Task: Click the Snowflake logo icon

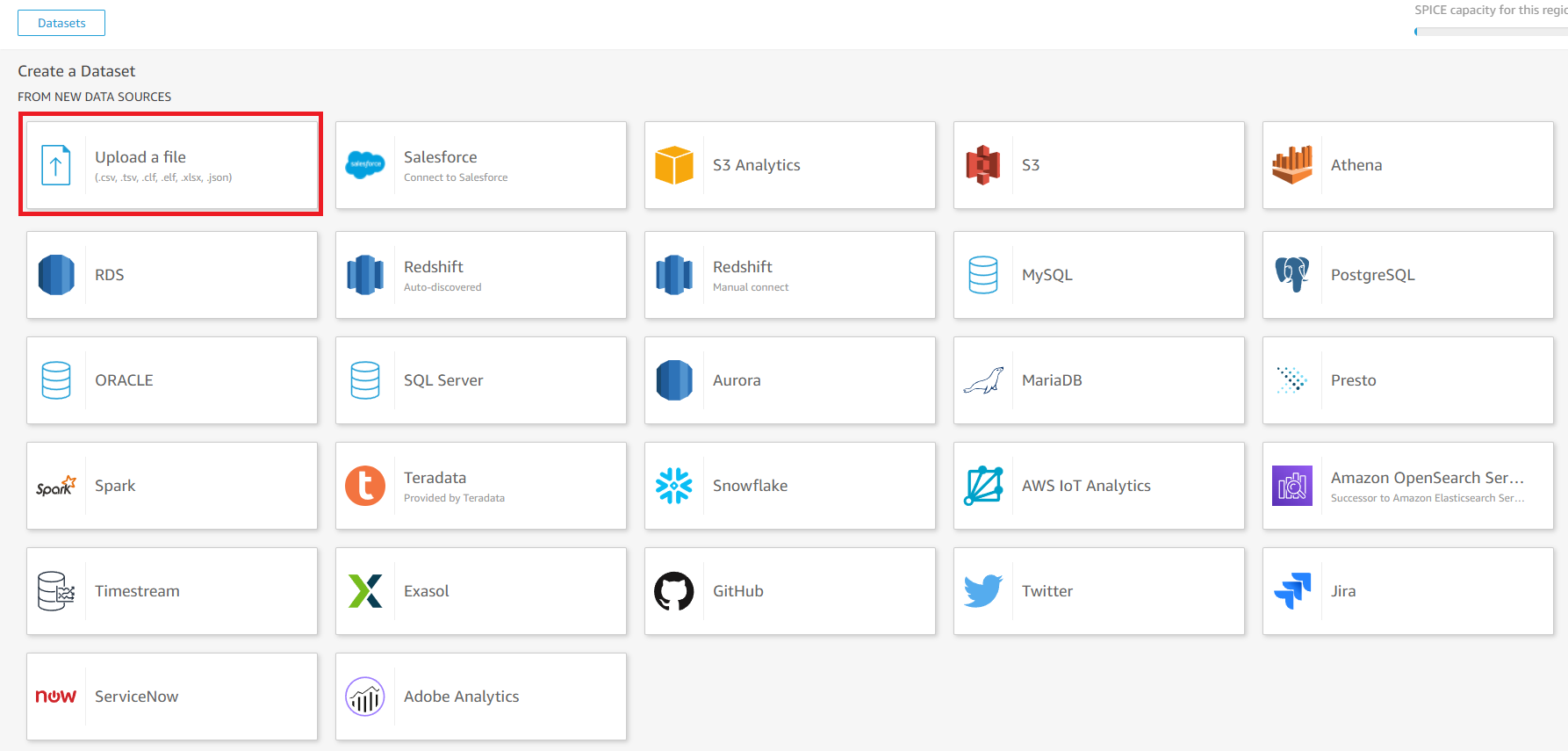Action: click(674, 486)
